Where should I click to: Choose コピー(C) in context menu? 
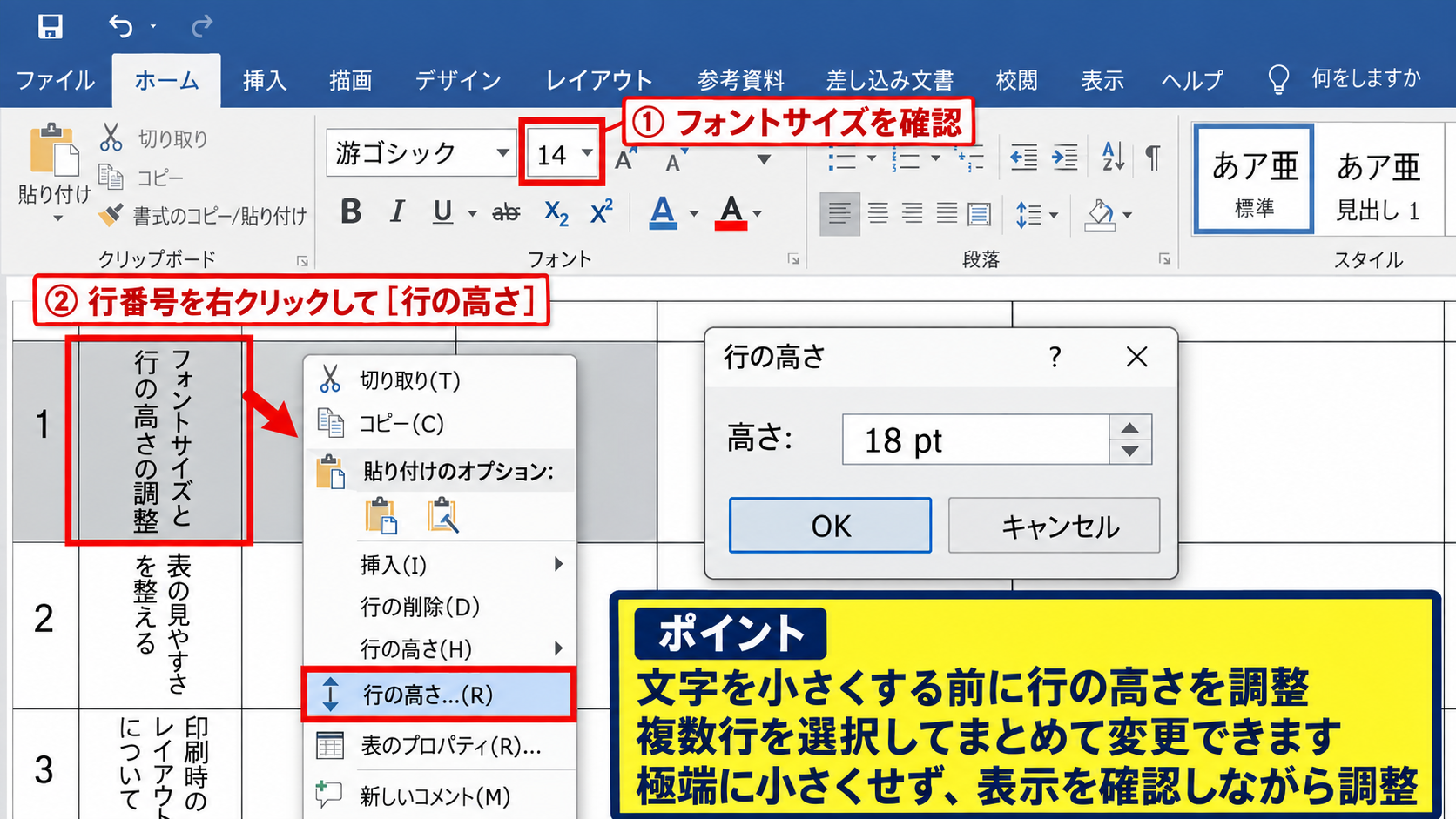pyautogui.click(x=440, y=424)
